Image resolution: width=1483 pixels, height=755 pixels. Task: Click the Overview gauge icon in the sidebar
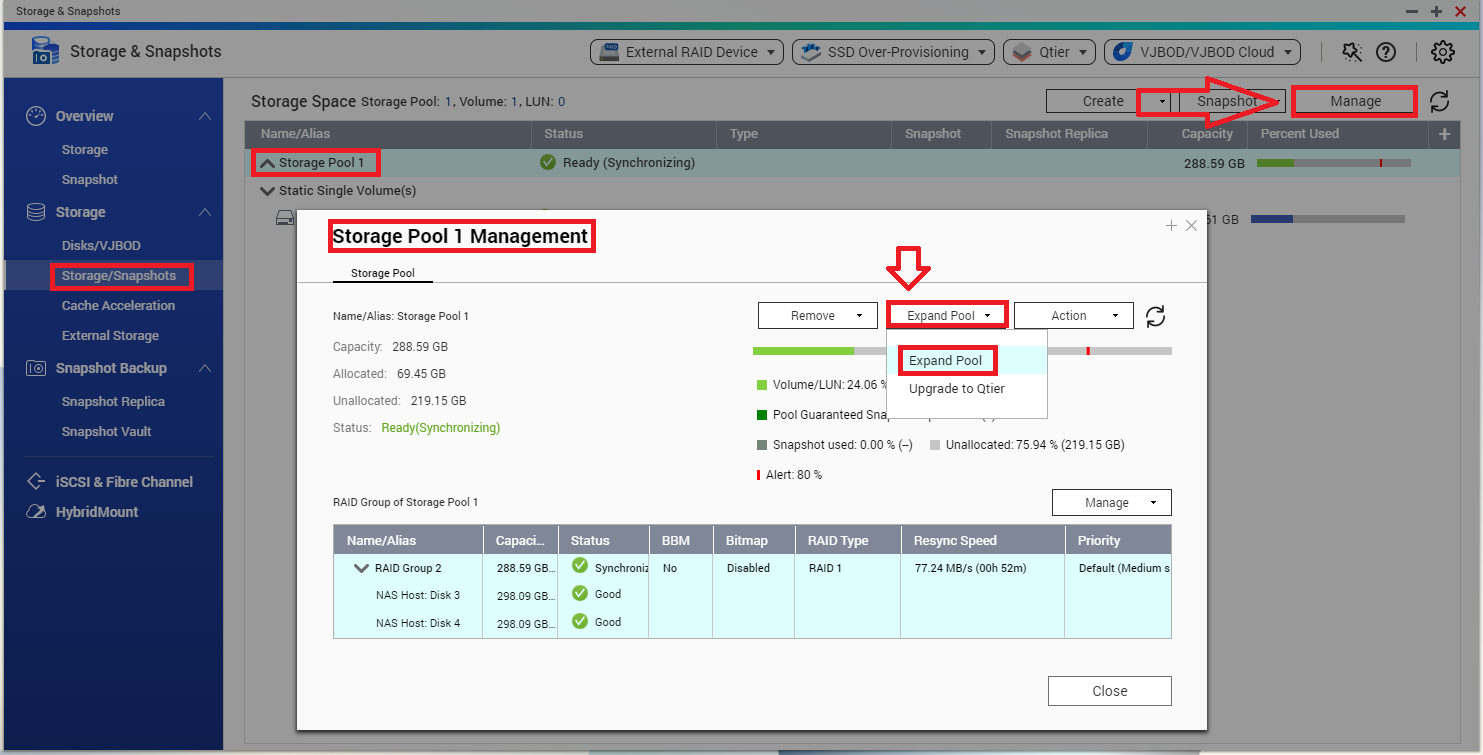coord(36,116)
